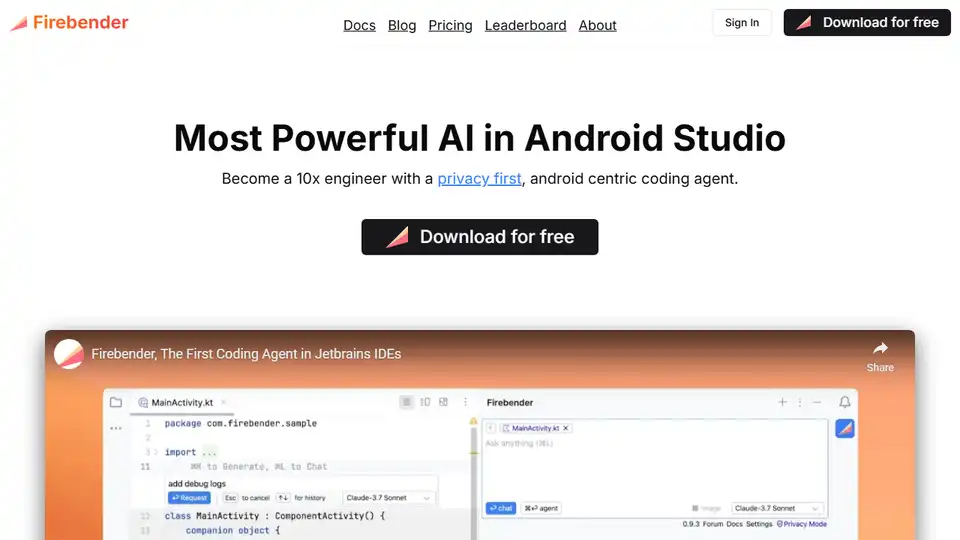The width and height of the screenshot is (960, 540).
Task: Remove the MainActivity.kt context chip
Action: [x=566, y=428]
